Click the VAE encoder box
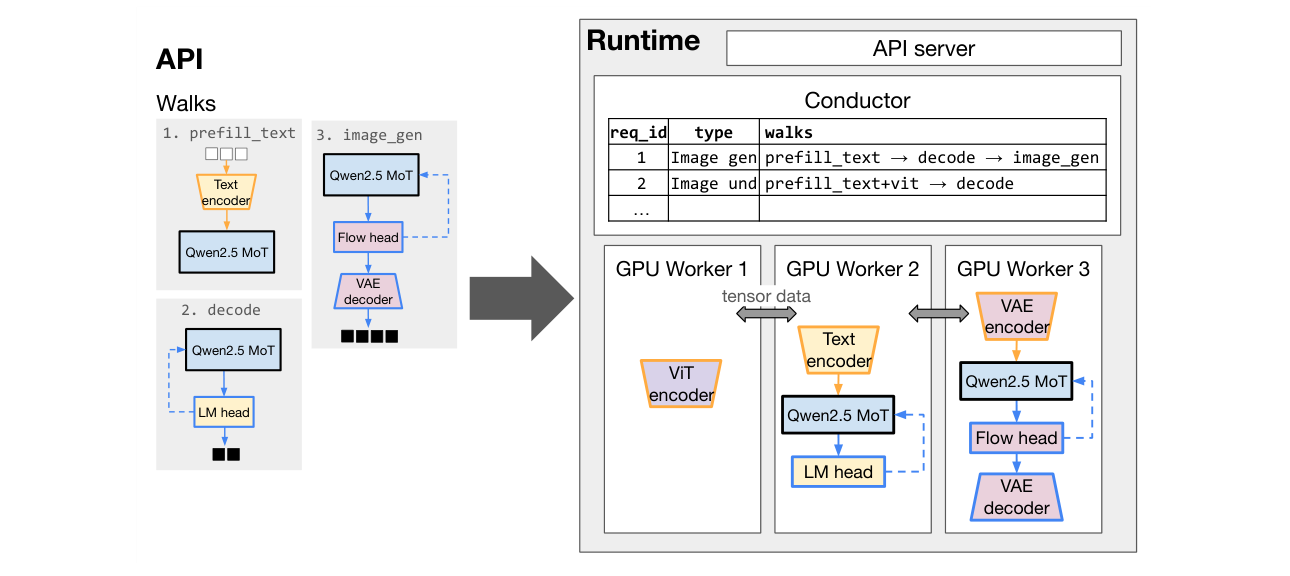1290x576 pixels. (x=1016, y=316)
